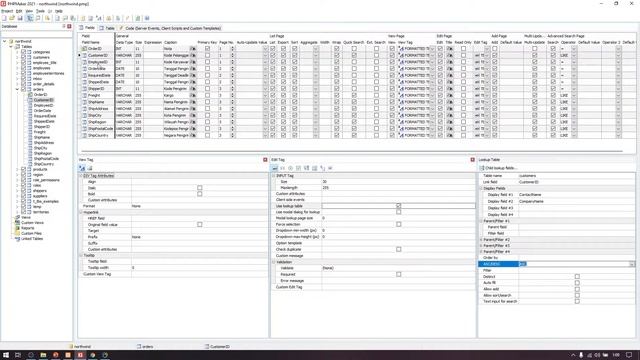The image size is (640, 360).
Task: Toggle the categories table checkbox in tree
Action: 23,52
